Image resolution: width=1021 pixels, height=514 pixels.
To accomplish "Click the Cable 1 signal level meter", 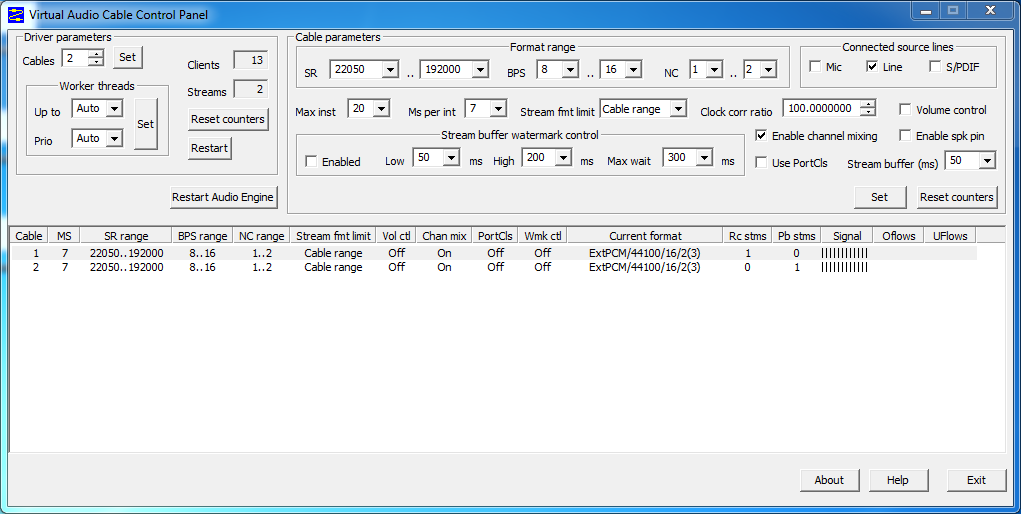I will point(845,253).
